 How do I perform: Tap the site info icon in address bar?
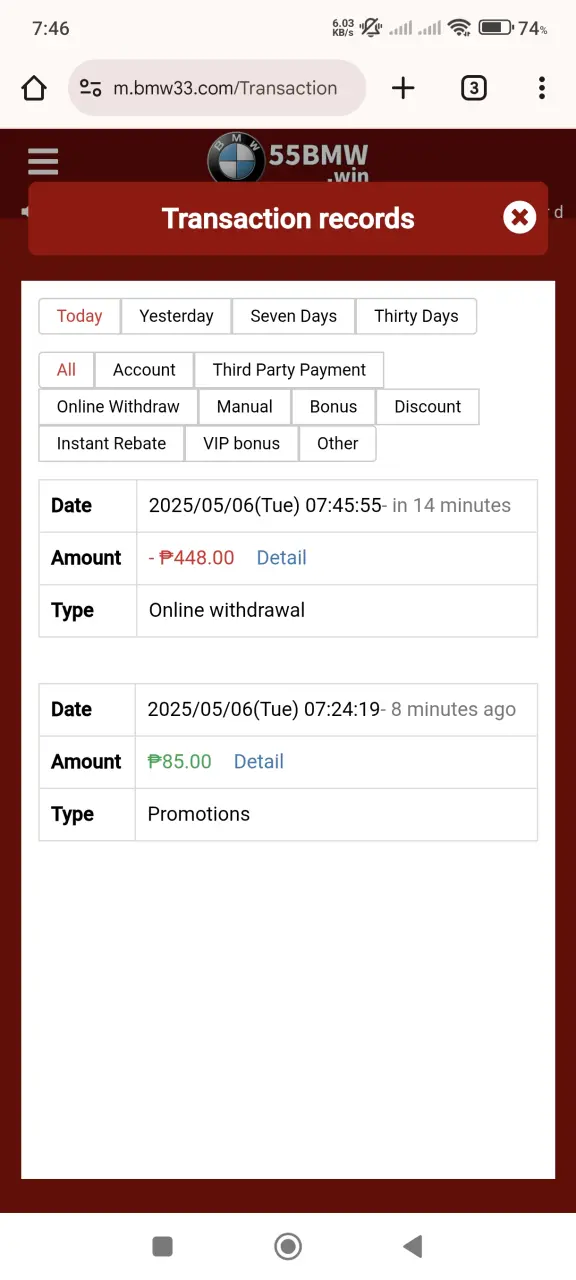coord(90,88)
